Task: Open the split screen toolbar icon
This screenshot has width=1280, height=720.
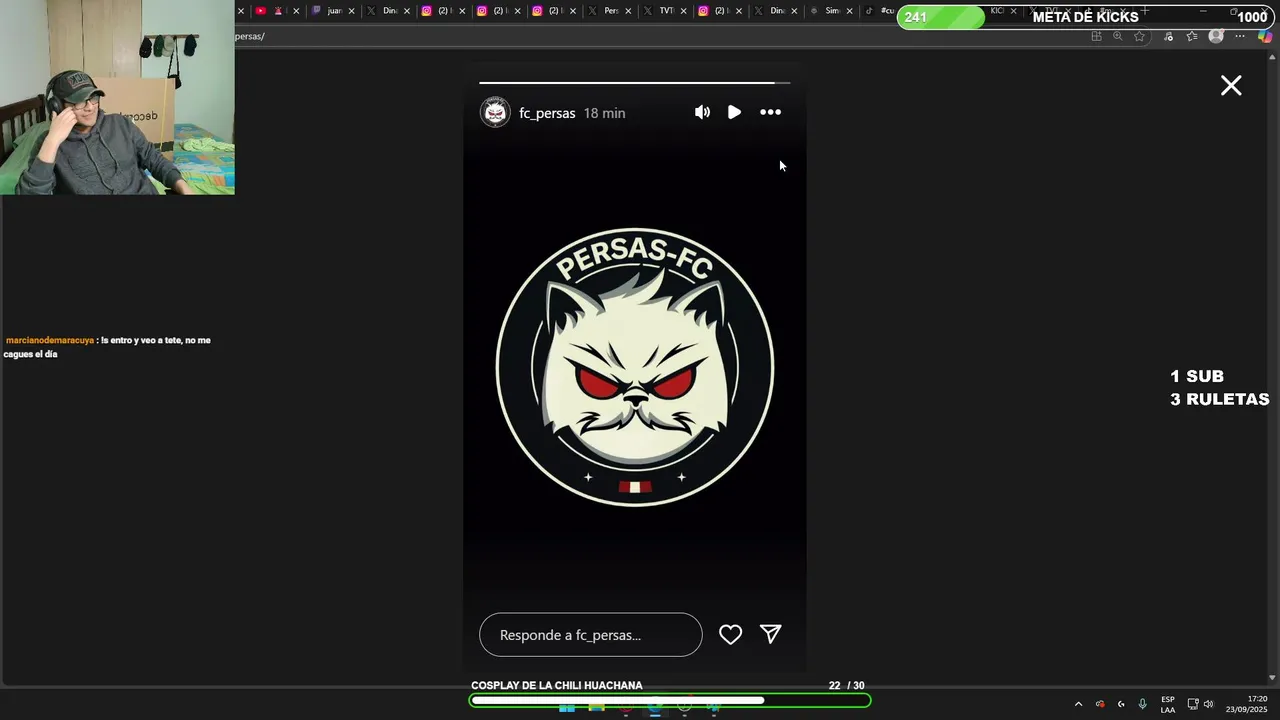Action: click(1096, 36)
